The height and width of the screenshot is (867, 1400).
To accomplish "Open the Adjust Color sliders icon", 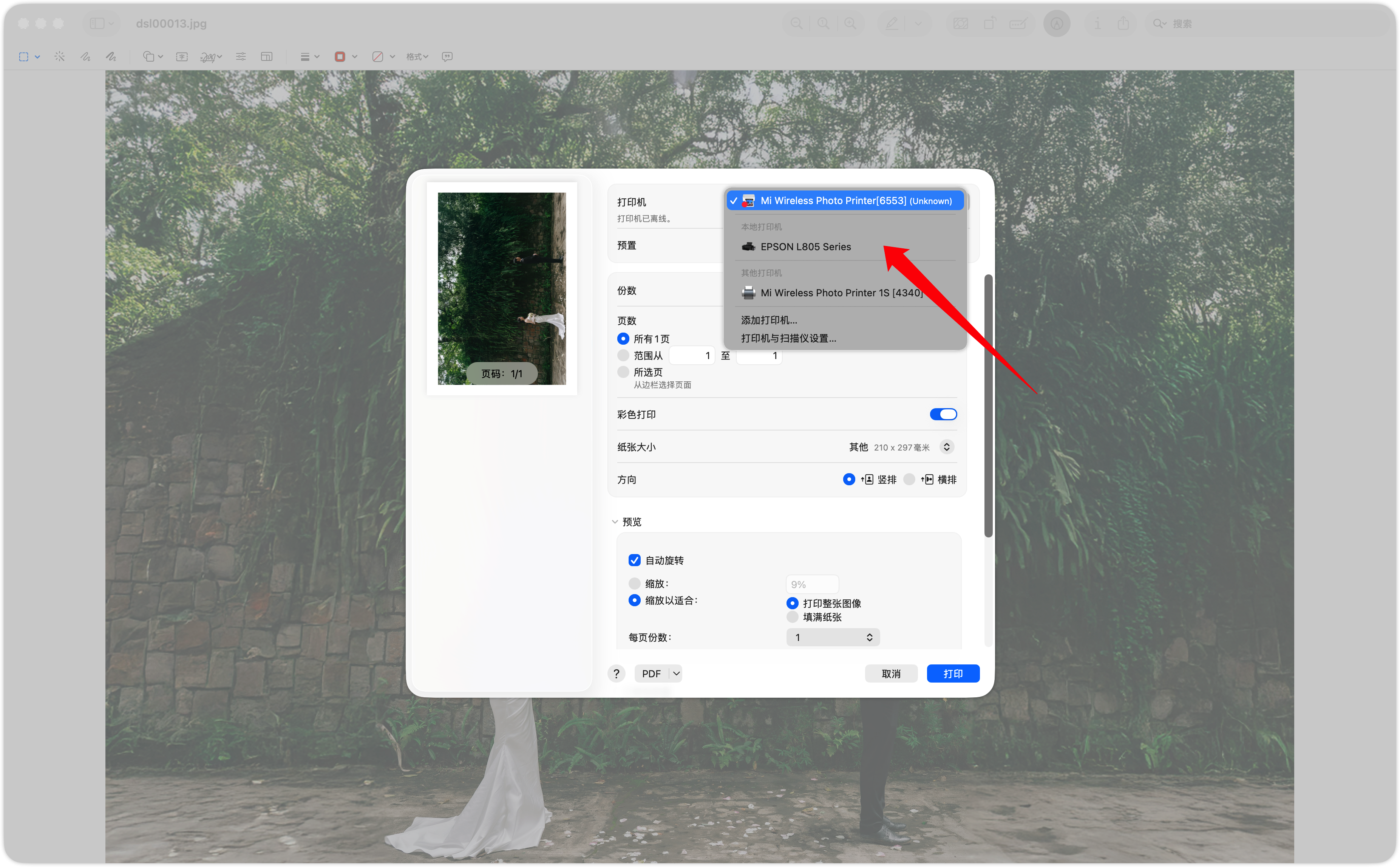I will tap(241, 56).
